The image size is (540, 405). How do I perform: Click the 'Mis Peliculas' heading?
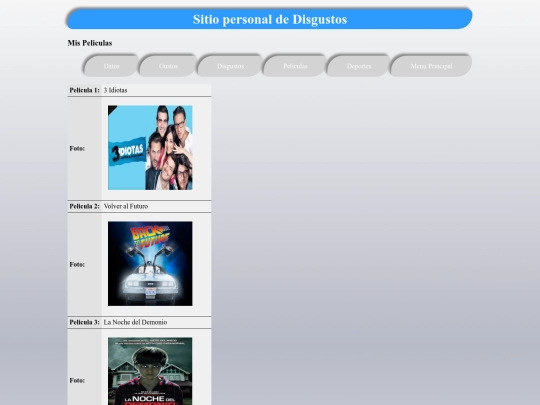tap(90, 43)
